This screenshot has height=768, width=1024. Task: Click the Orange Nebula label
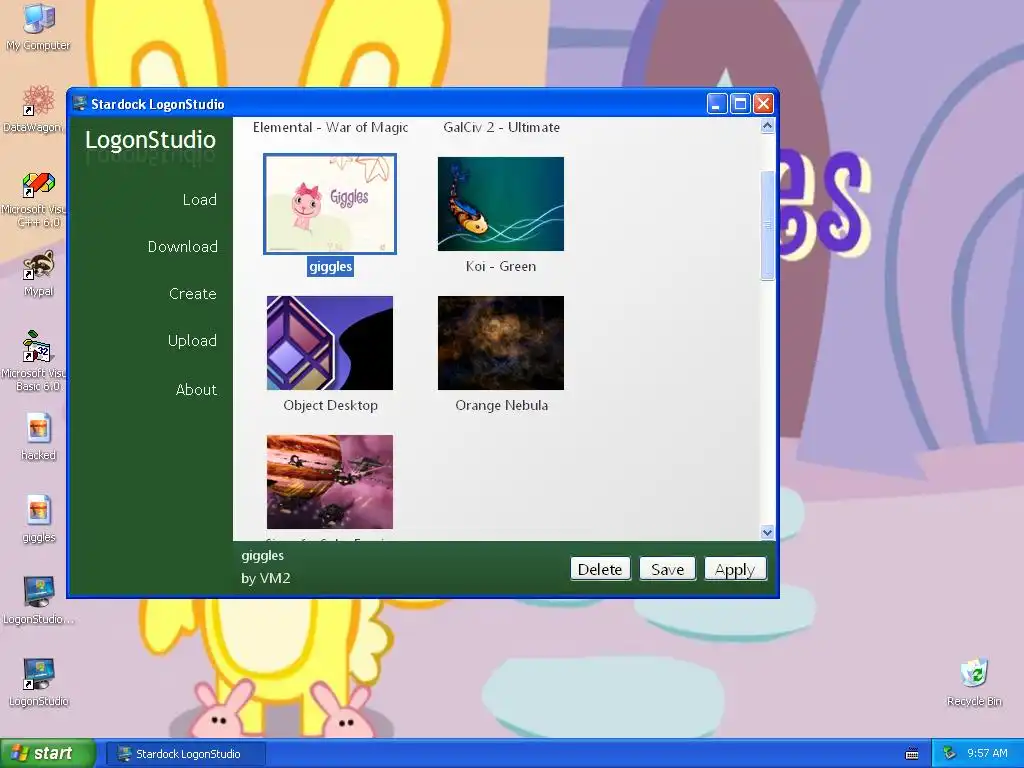tap(501, 406)
